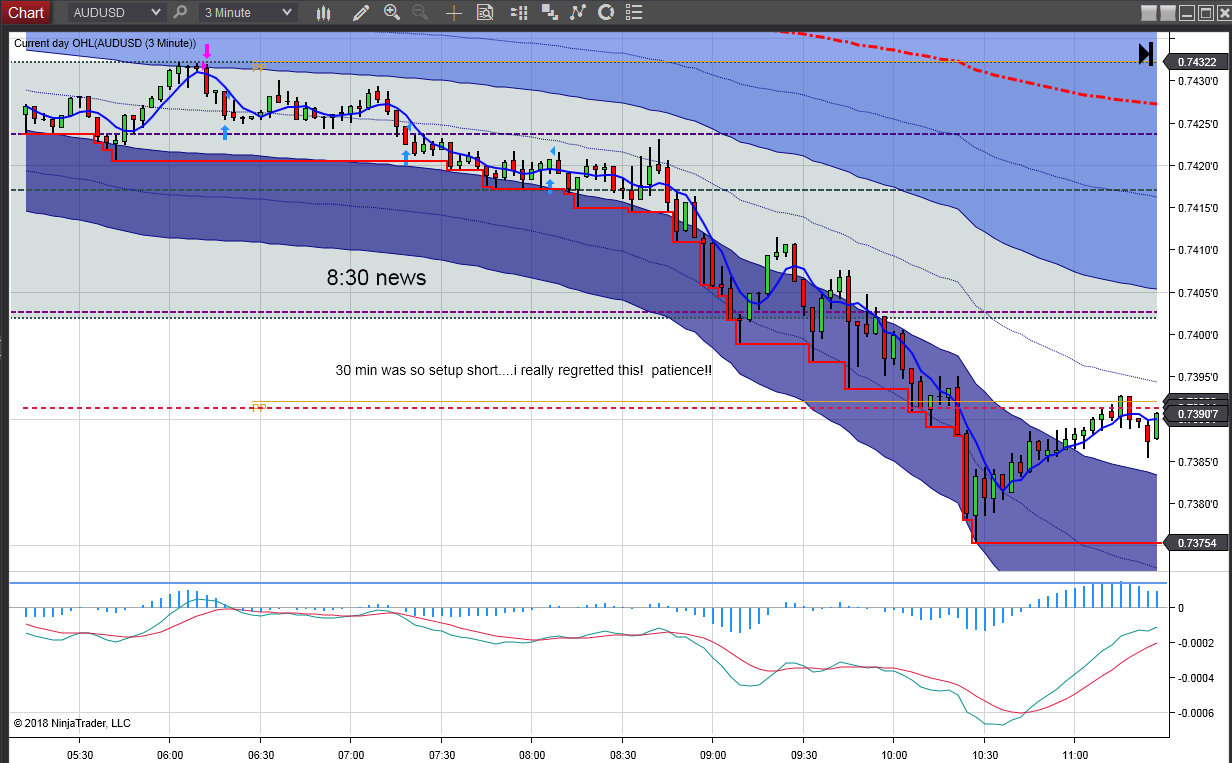
Task: Click the -0.0004 MACD axis label
Action: [1197, 678]
